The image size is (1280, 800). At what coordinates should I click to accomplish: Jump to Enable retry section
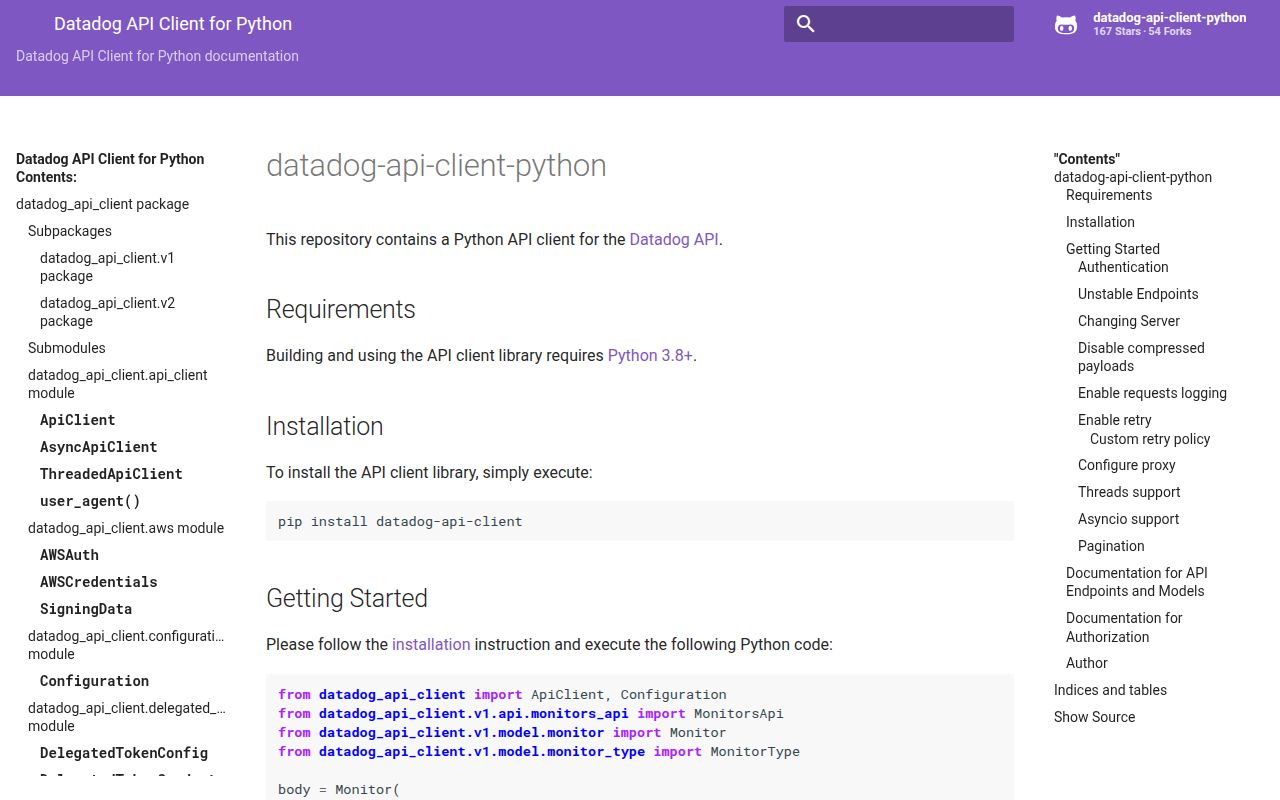1115,420
